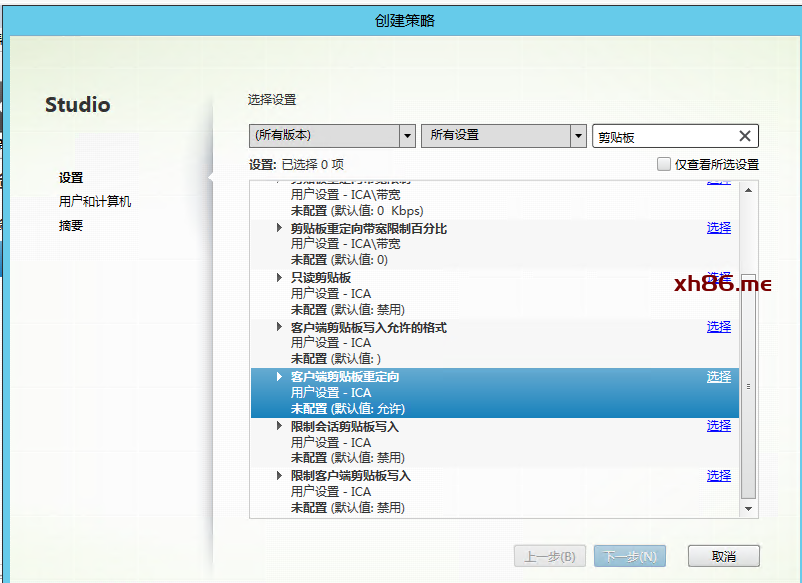Click 选择 link for 客户端剪贴板重定向

pos(718,377)
